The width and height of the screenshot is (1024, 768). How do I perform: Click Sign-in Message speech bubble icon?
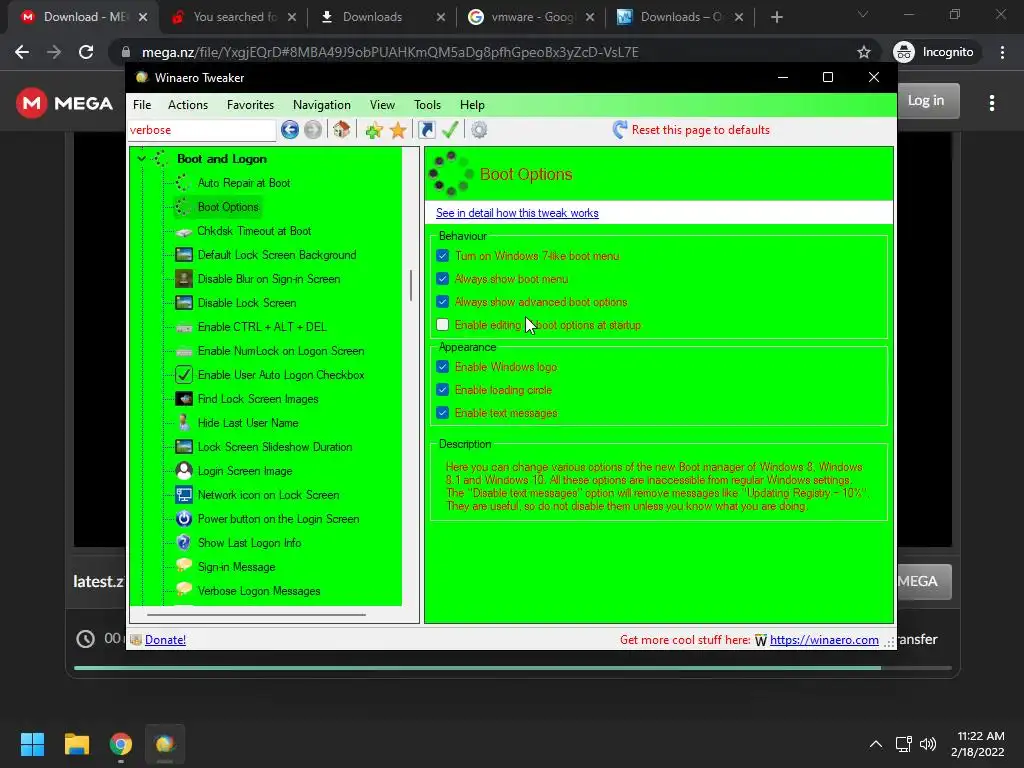pos(184,566)
